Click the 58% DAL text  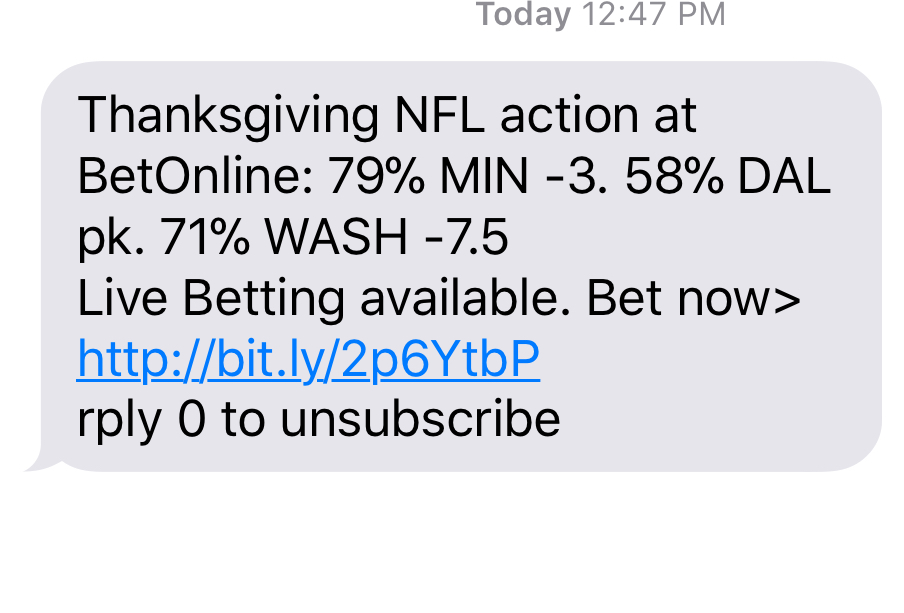point(728,176)
